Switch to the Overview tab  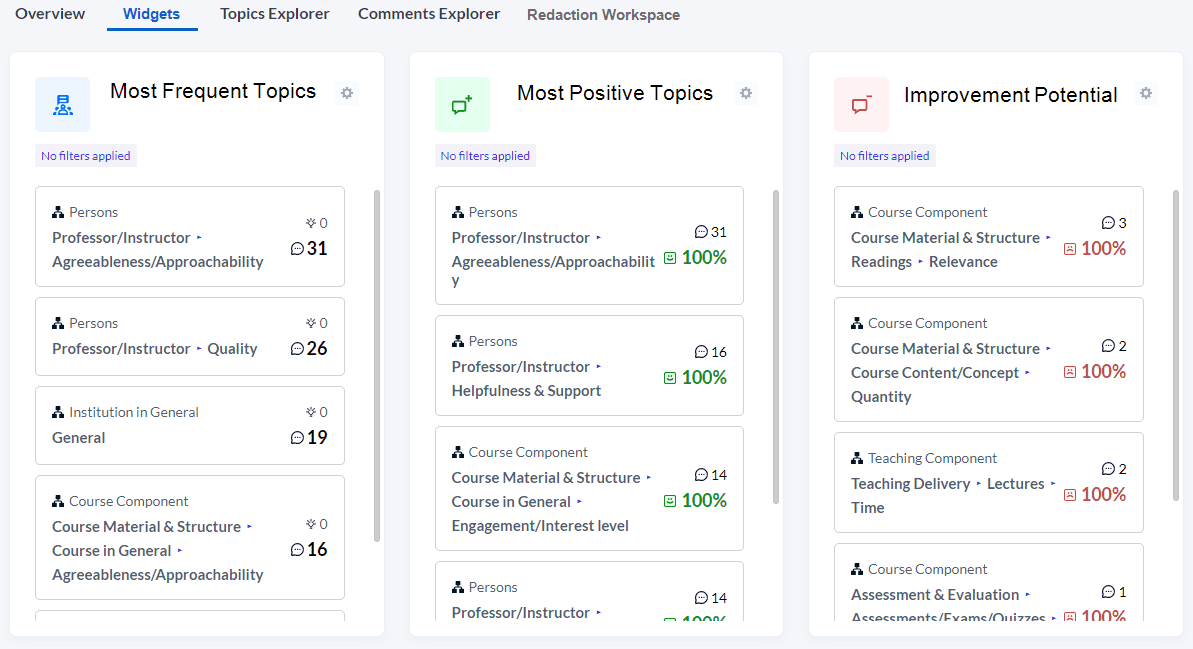point(50,14)
